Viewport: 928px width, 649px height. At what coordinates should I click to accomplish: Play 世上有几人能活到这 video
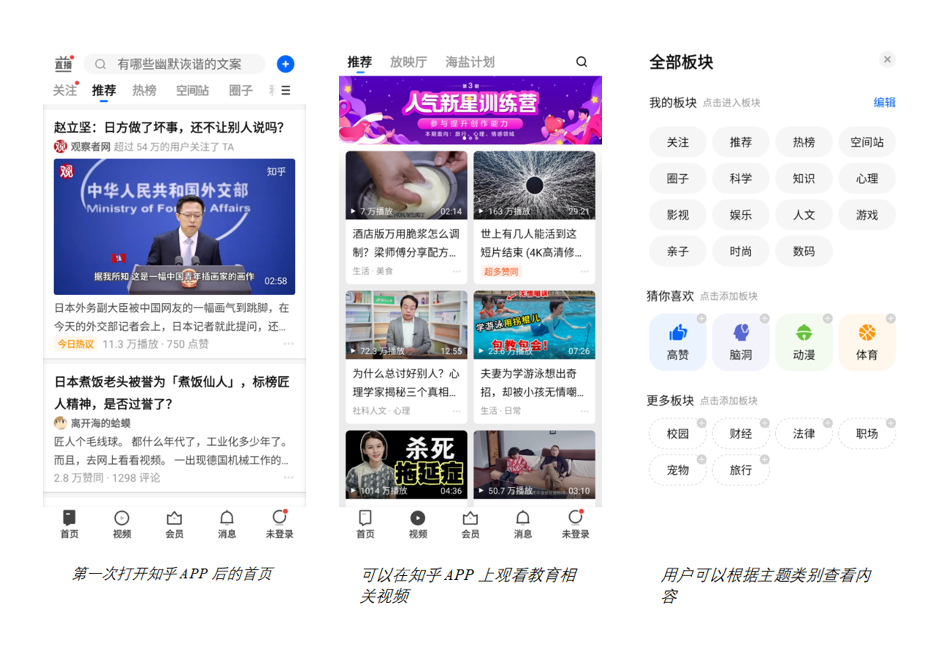tap(534, 185)
